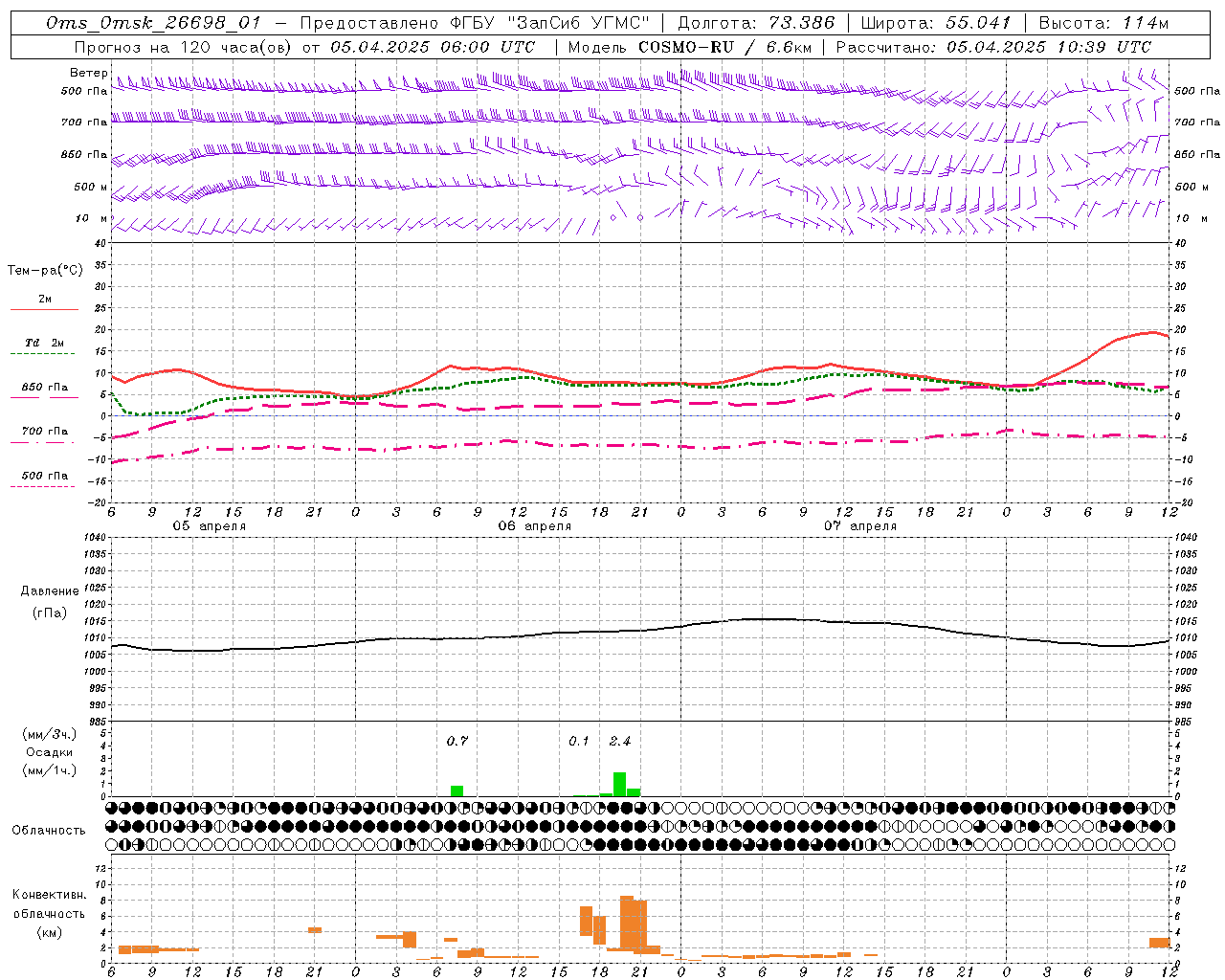Click the (км) unit label of convective cloudiness

point(50,932)
